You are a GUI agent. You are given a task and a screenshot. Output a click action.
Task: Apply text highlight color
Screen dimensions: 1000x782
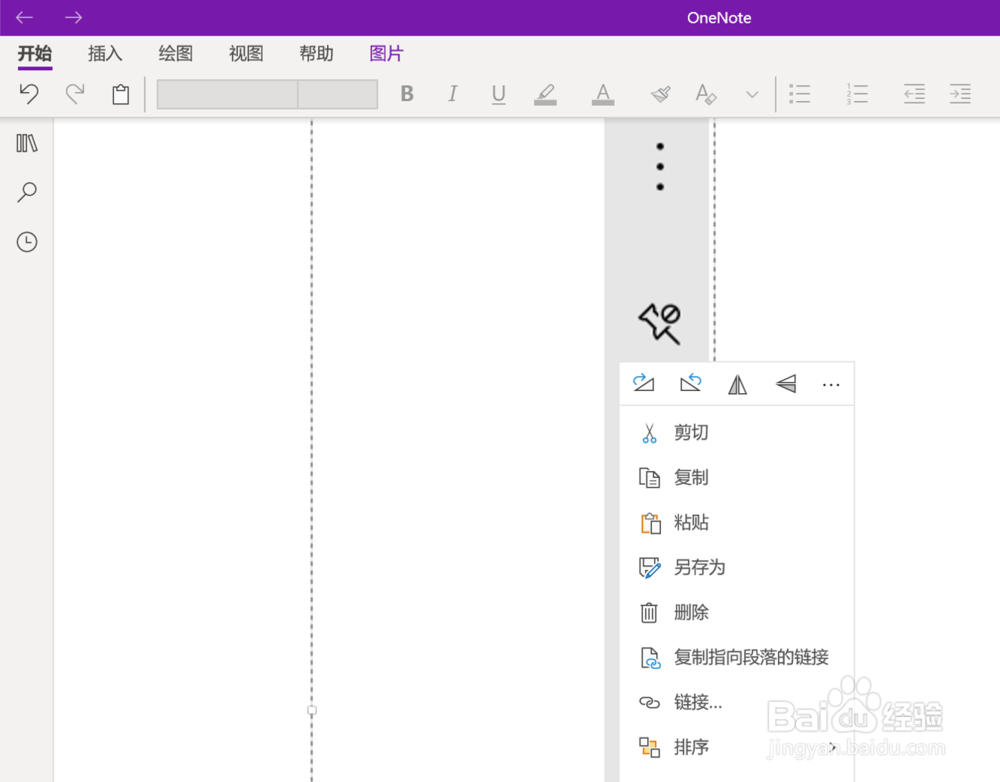click(545, 94)
